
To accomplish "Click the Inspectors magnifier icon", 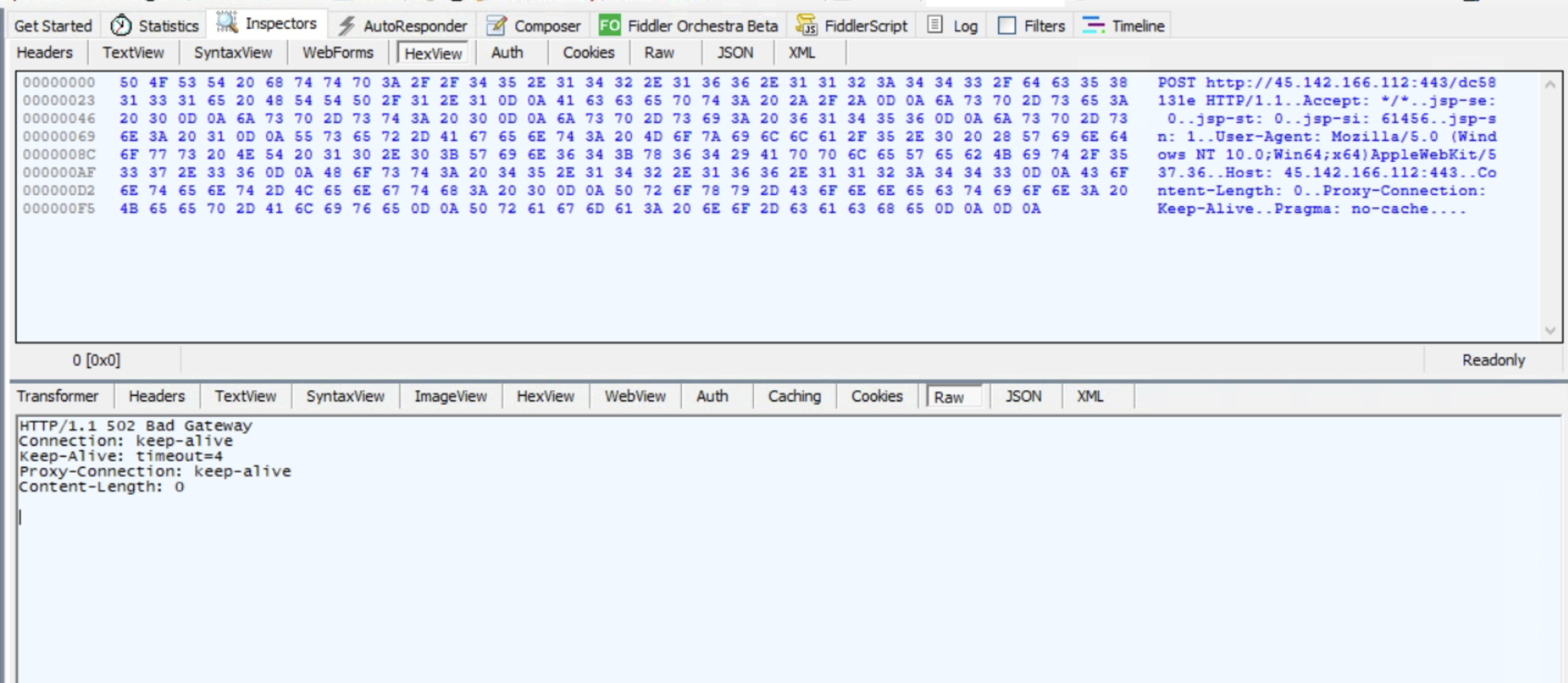I will [x=226, y=23].
